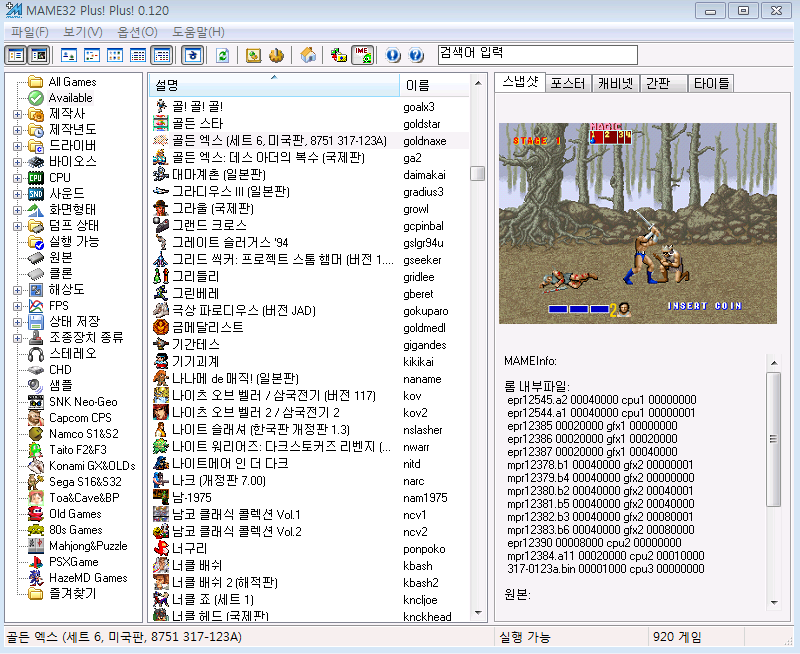Click the game list scroll down arrow
The image size is (800, 654).
[478, 613]
